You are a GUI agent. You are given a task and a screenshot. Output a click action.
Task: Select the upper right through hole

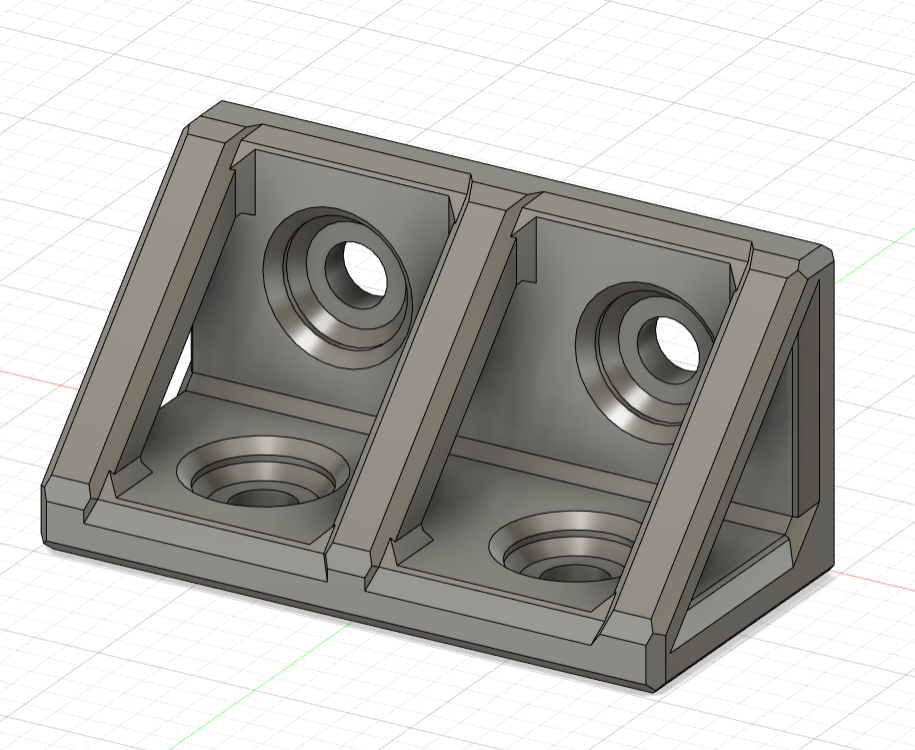[x=678, y=343]
